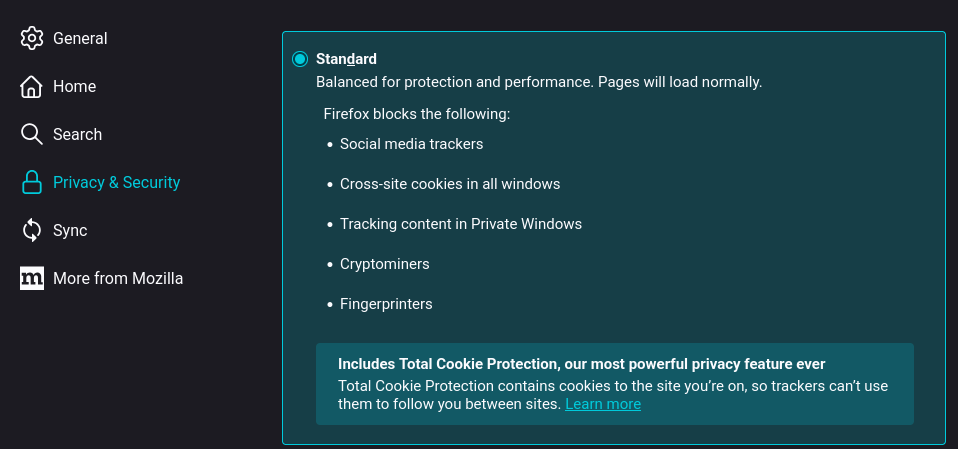958x449 pixels.
Task: Open the General settings category
Action: click(x=80, y=39)
